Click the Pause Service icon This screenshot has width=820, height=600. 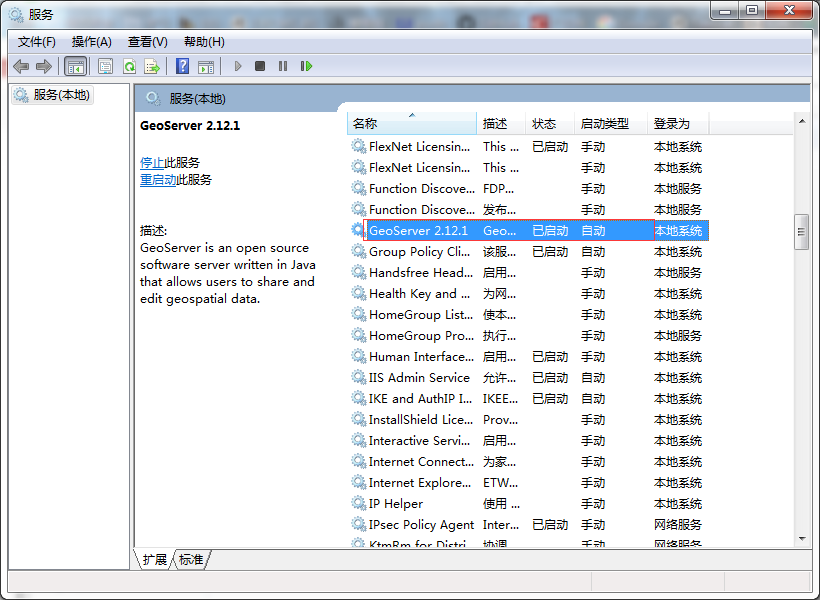click(283, 66)
